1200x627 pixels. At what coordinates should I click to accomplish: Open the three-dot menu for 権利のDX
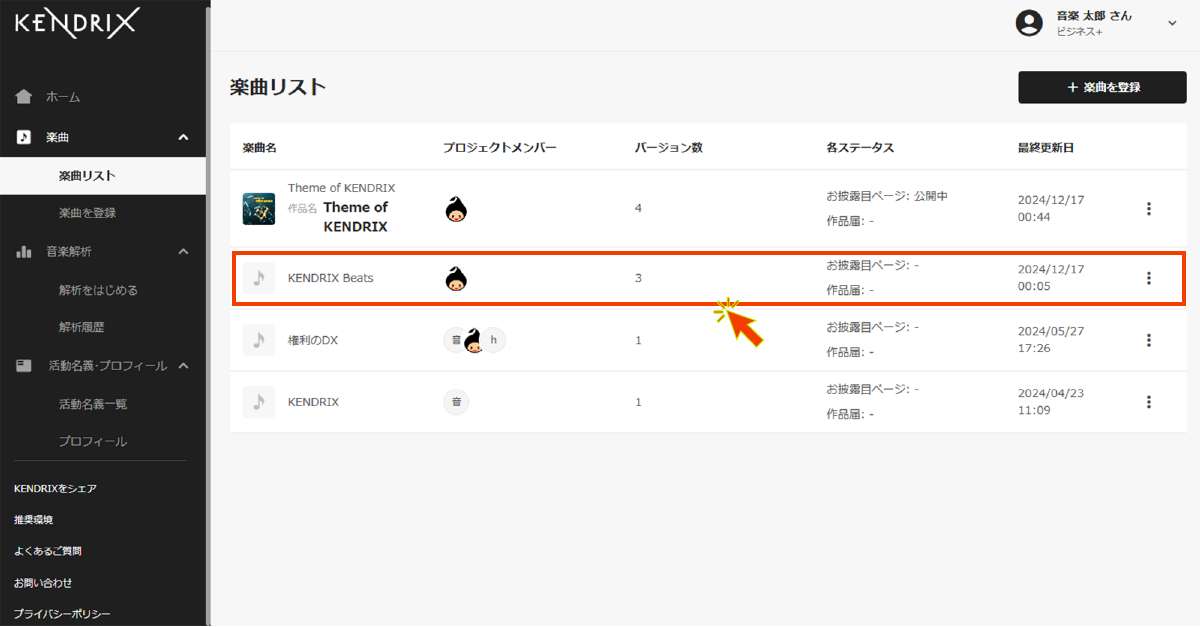tap(1149, 340)
